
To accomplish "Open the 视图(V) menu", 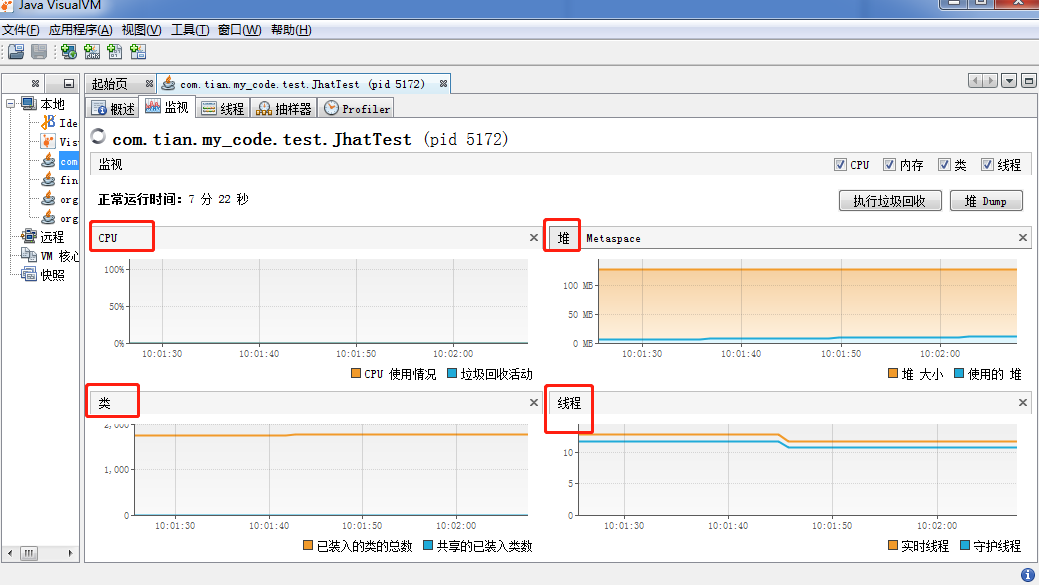I will click(x=141, y=30).
